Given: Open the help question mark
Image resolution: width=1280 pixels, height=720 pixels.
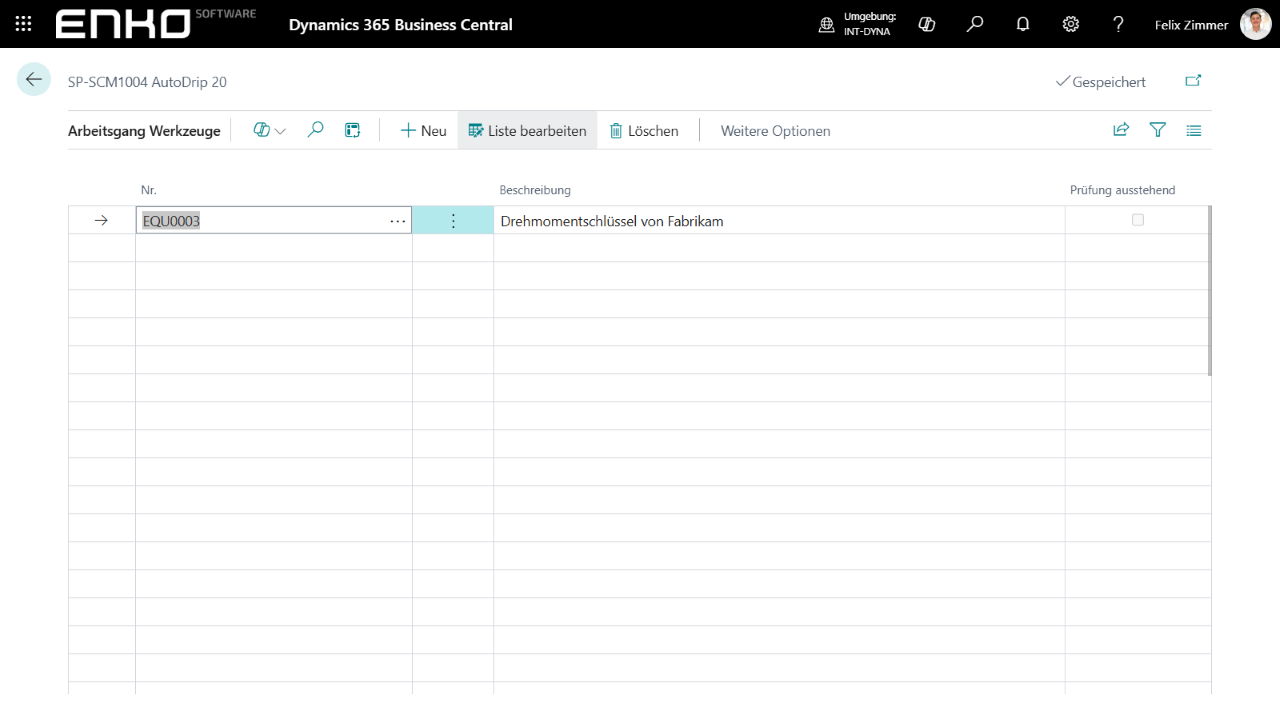Looking at the screenshot, I should (1118, 24).
